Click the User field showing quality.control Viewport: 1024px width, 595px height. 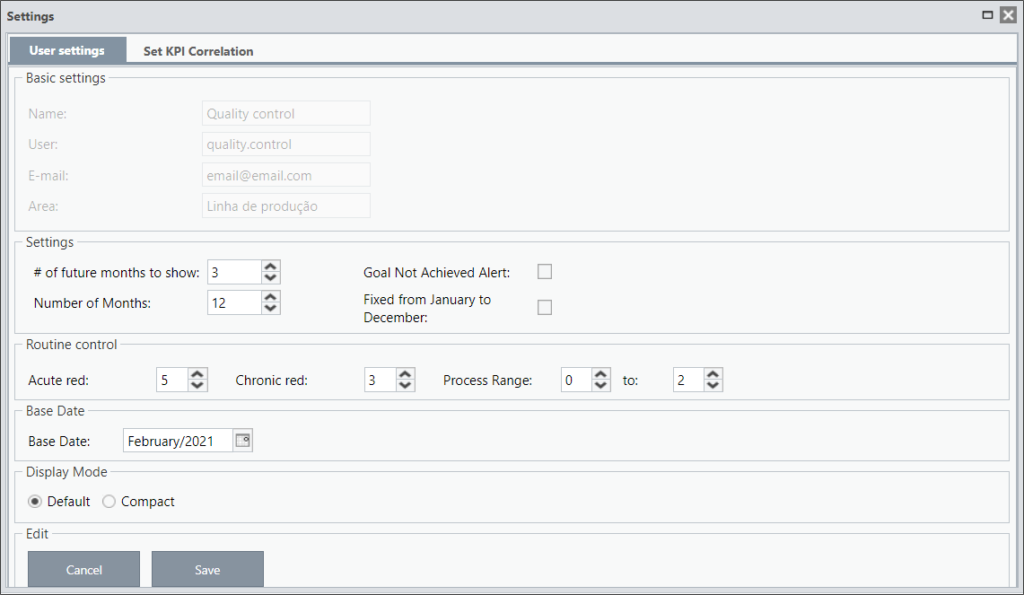[286, 144]
